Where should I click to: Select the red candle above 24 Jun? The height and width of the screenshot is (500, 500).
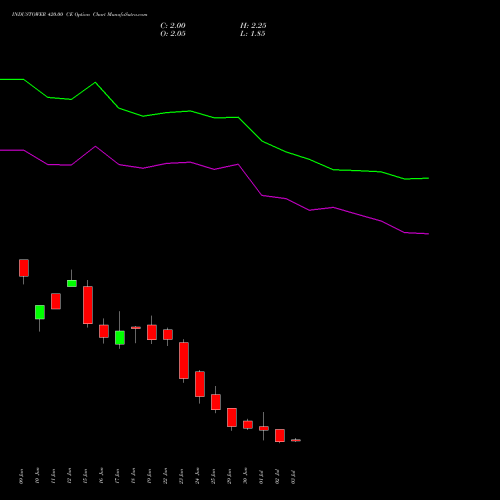(x=200, y=384)
